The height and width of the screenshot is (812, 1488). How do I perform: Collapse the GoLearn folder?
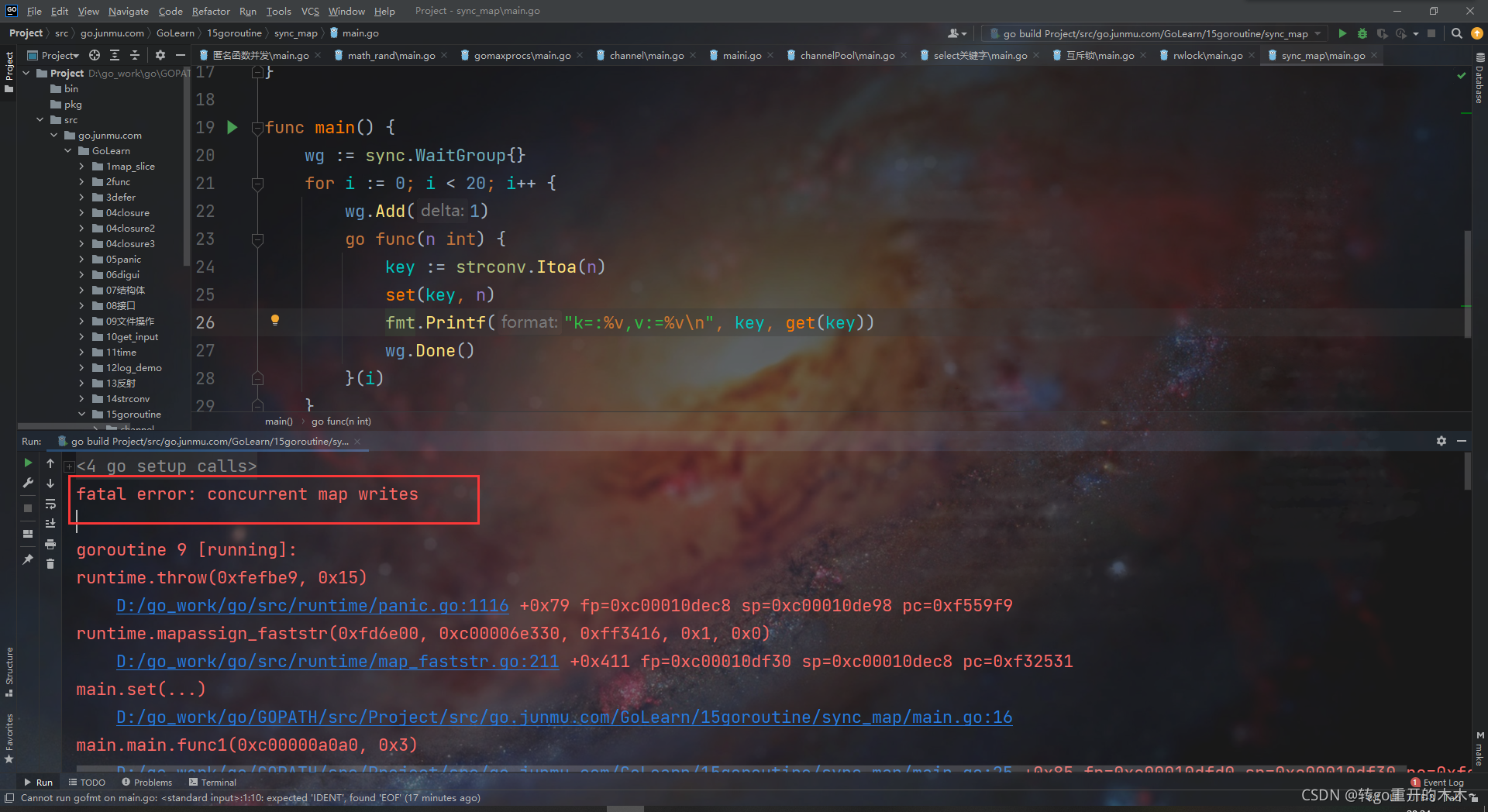coord(67,150)
